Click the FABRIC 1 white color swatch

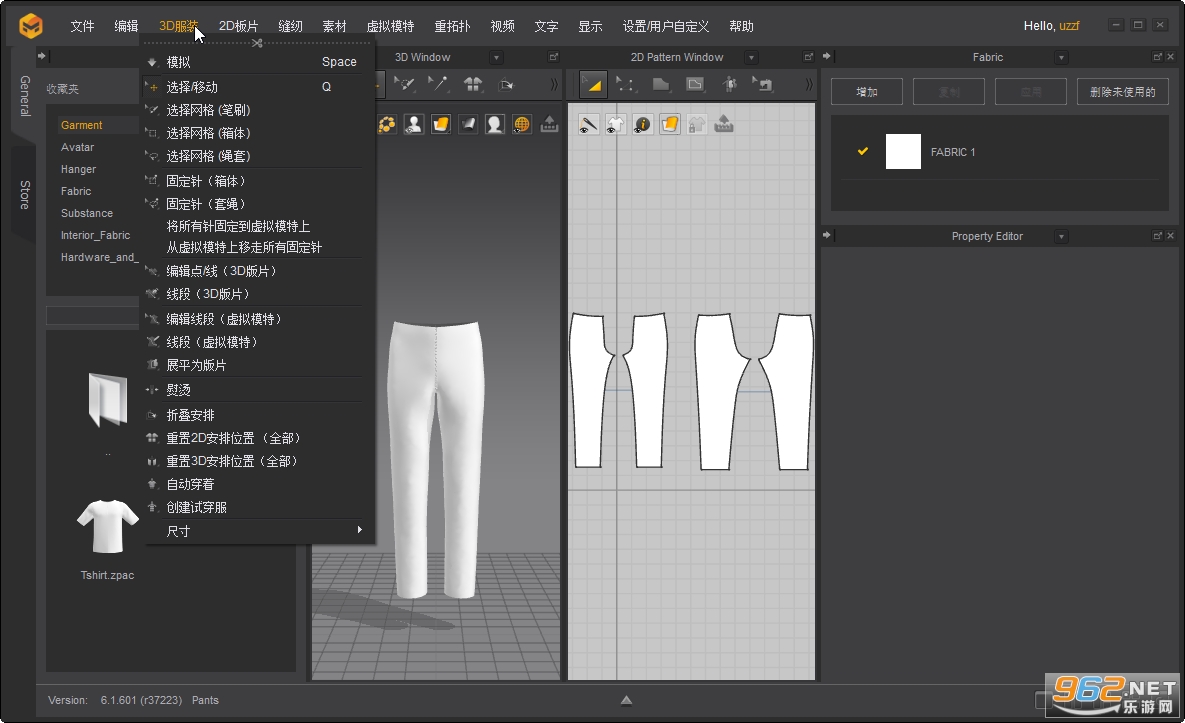903,151
